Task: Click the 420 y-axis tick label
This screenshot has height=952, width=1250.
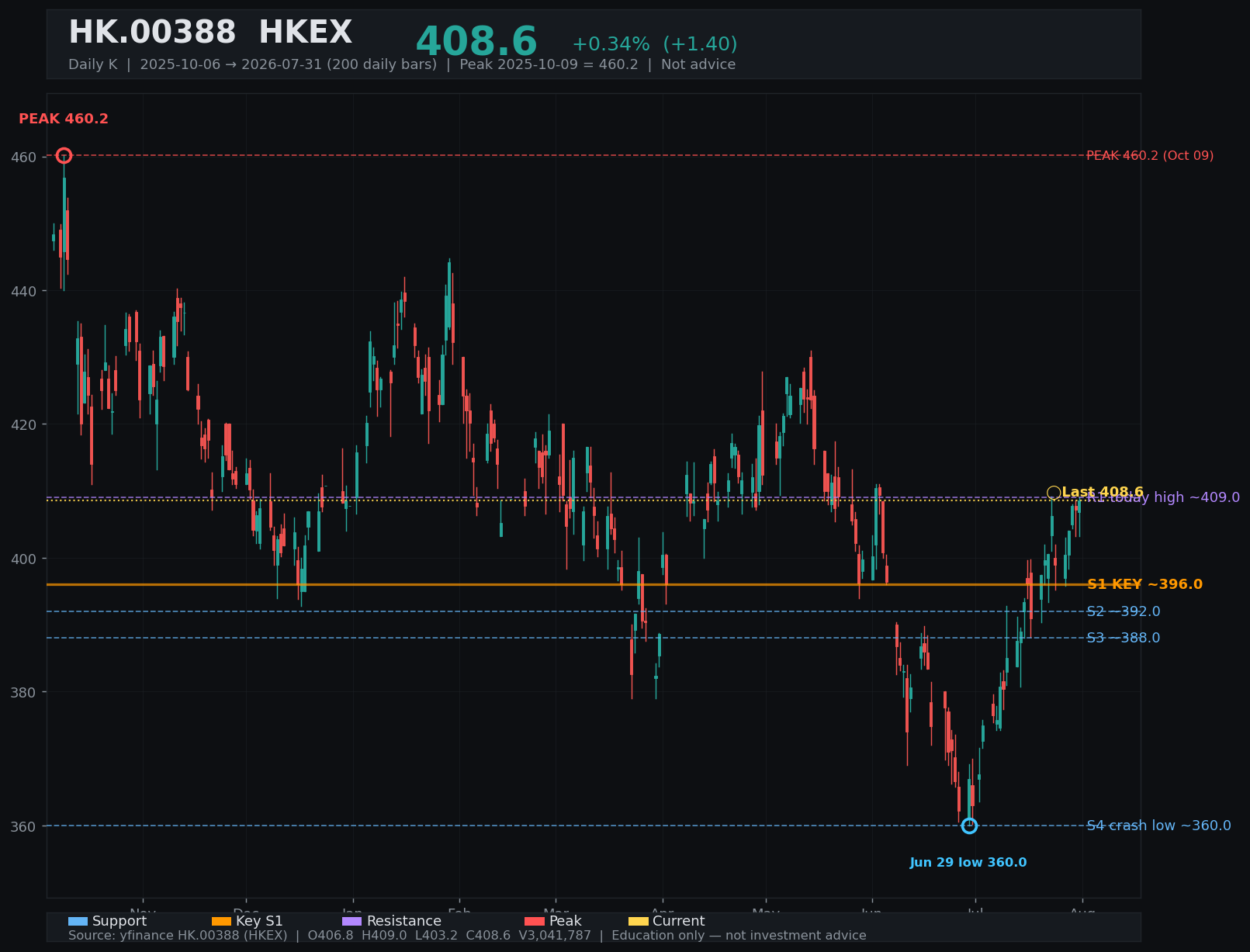Action: pyautogui.click(x=23, y=425)
